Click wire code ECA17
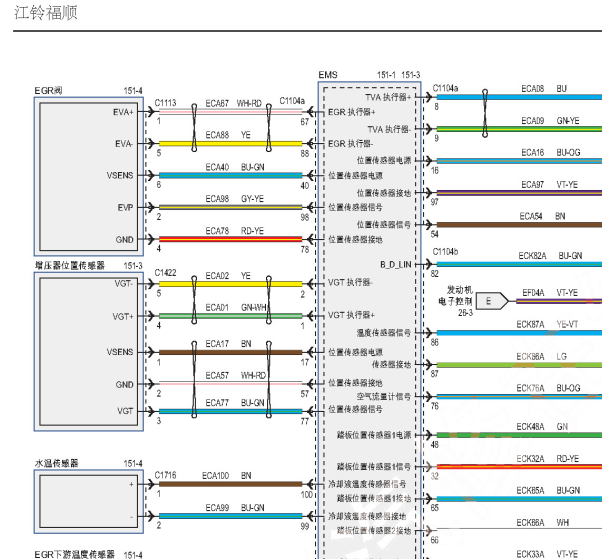Screen dimensions: 602x559 click(x=217, y=344)
